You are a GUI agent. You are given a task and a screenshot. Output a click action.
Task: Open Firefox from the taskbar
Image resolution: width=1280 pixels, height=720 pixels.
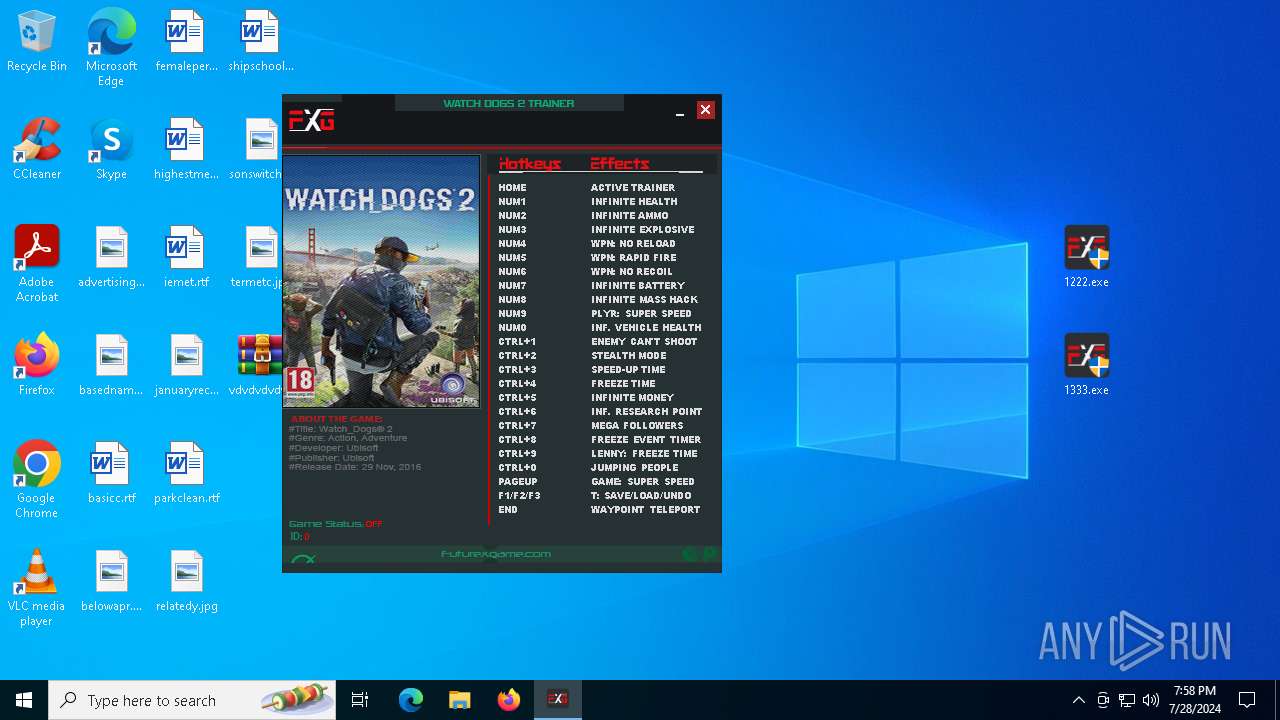tap(508, 699)
